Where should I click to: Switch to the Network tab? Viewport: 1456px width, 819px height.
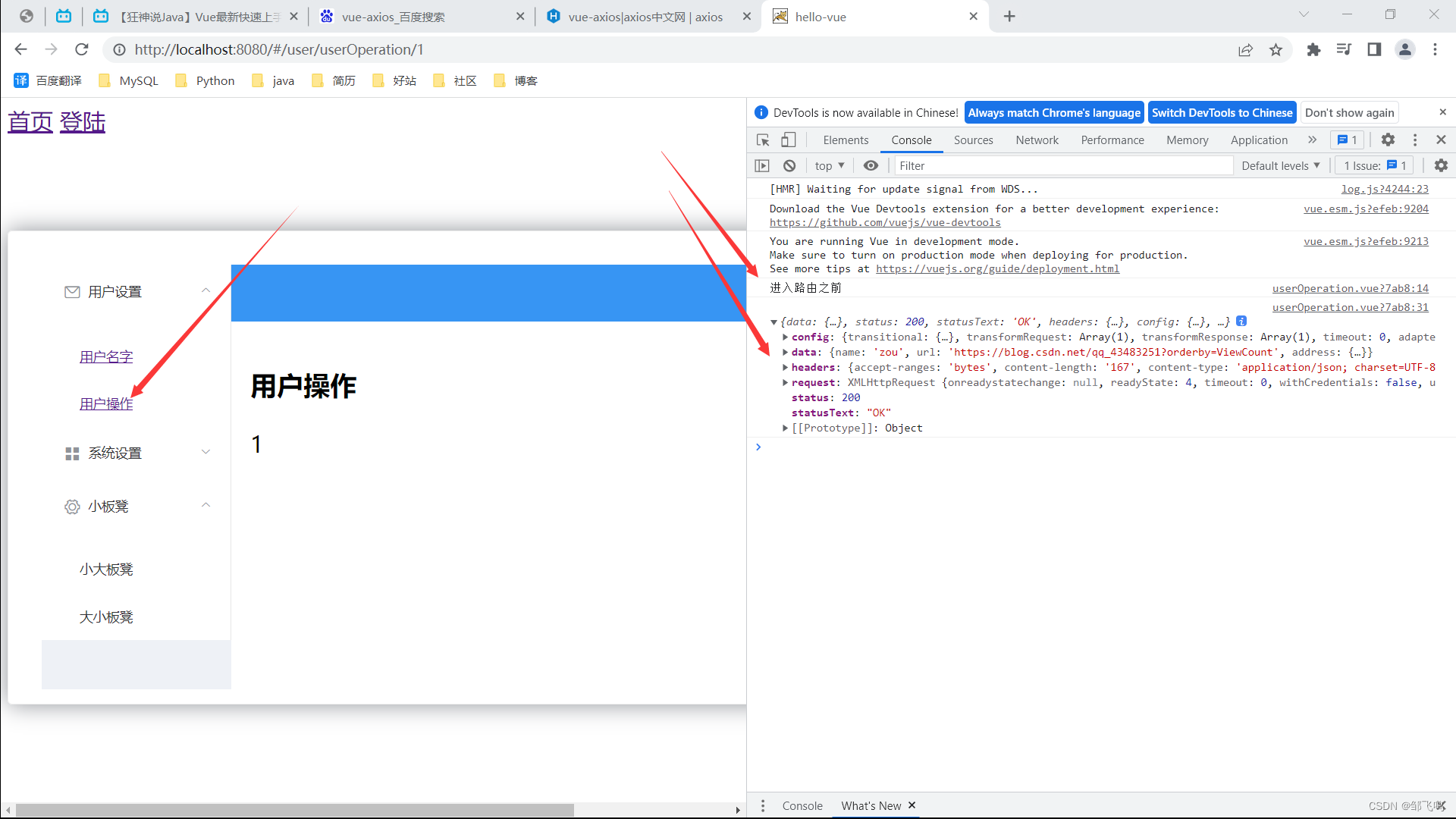(1037, 140)
